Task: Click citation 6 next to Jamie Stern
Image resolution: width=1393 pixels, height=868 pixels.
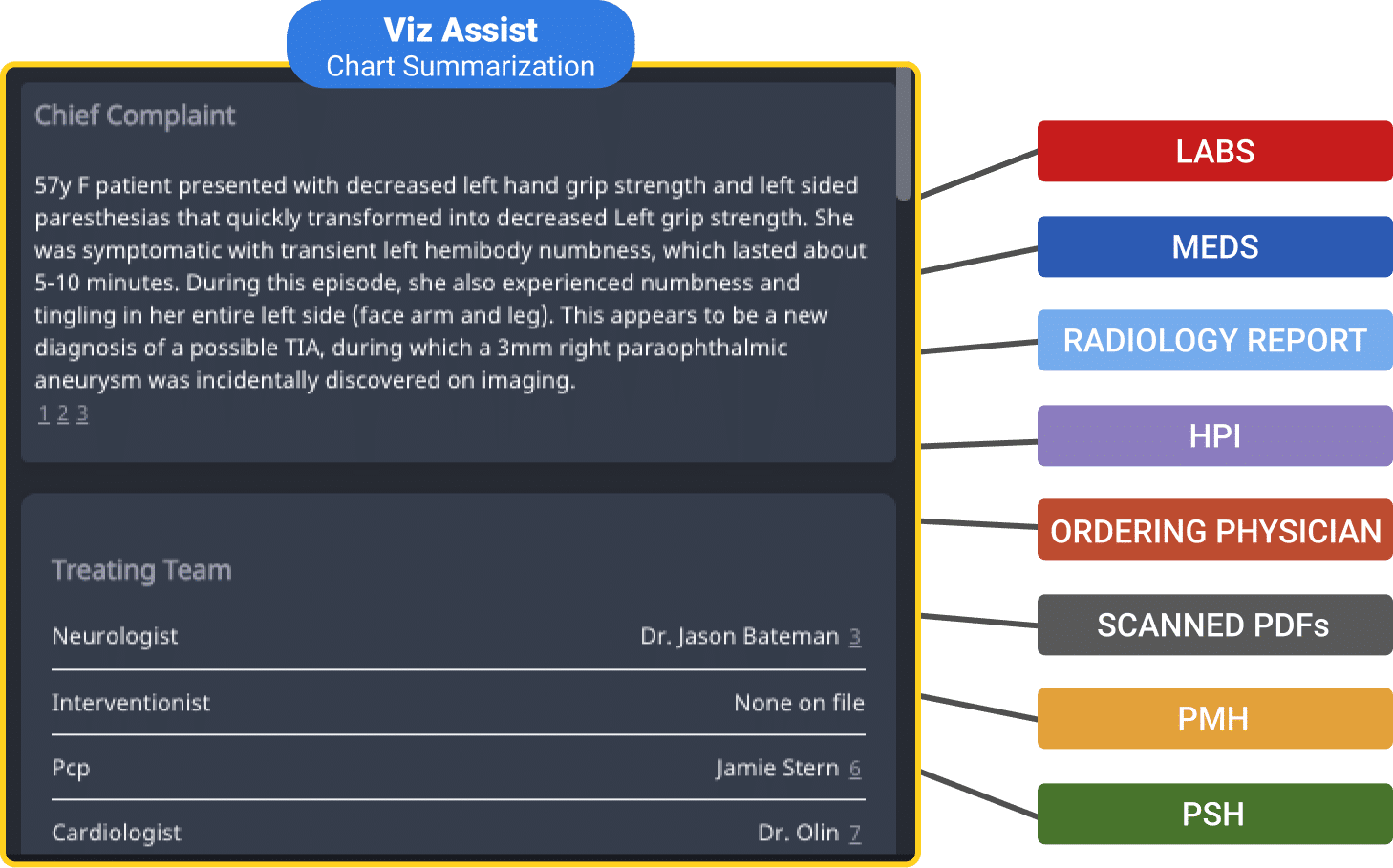Action: (855, 769)
